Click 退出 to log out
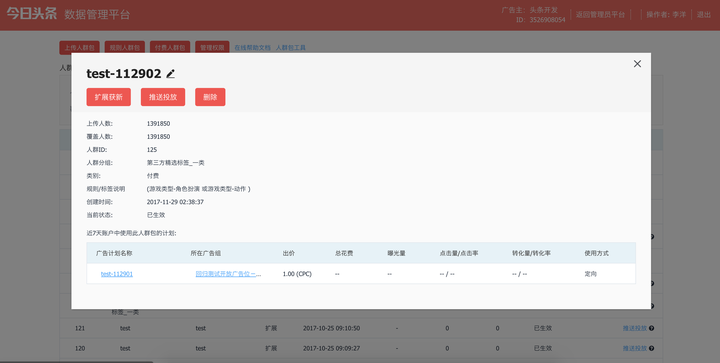 click(x=703, y=15)
